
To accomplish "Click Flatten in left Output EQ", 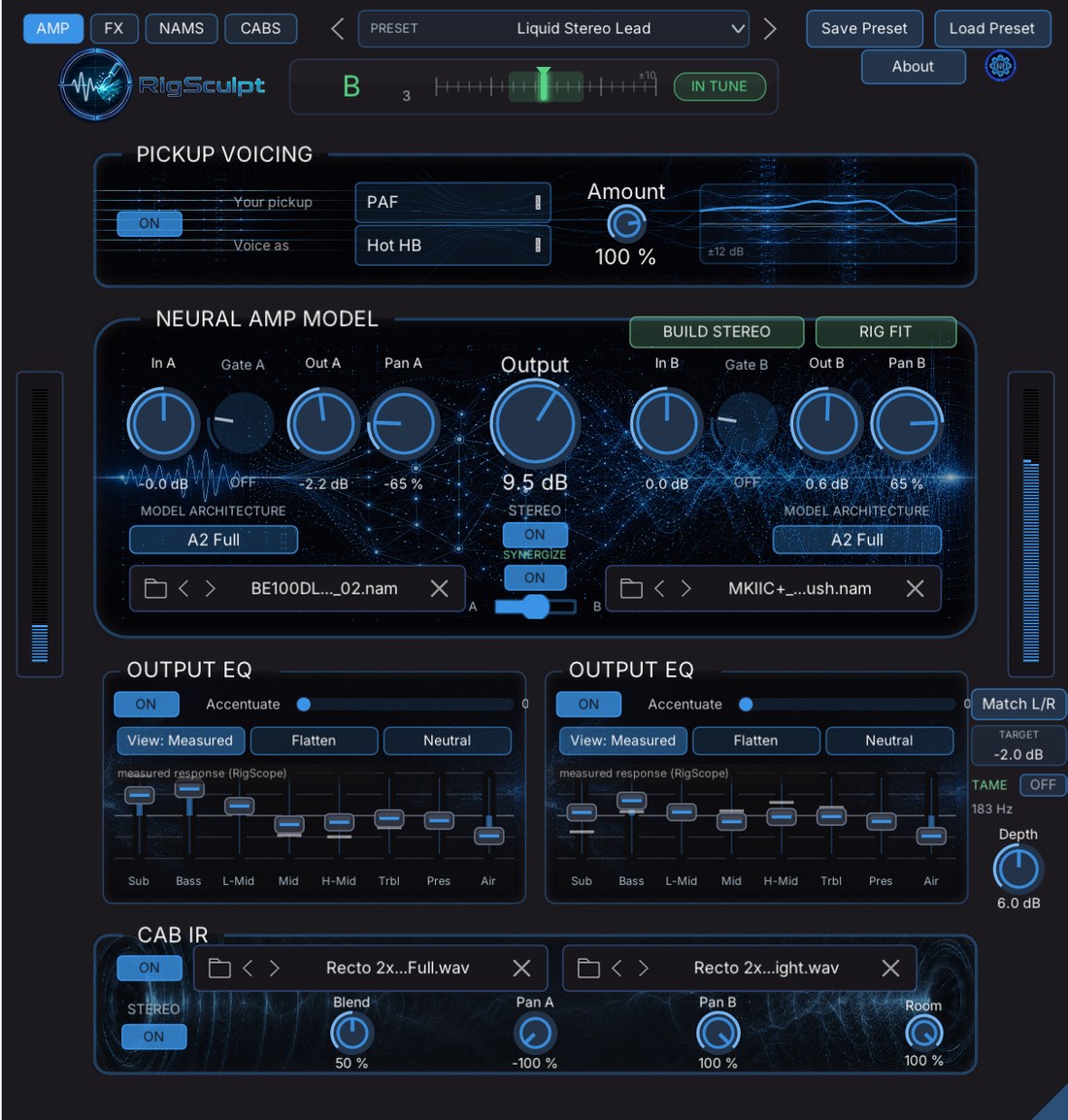I will pyautogui.click(x=314, y=741).
